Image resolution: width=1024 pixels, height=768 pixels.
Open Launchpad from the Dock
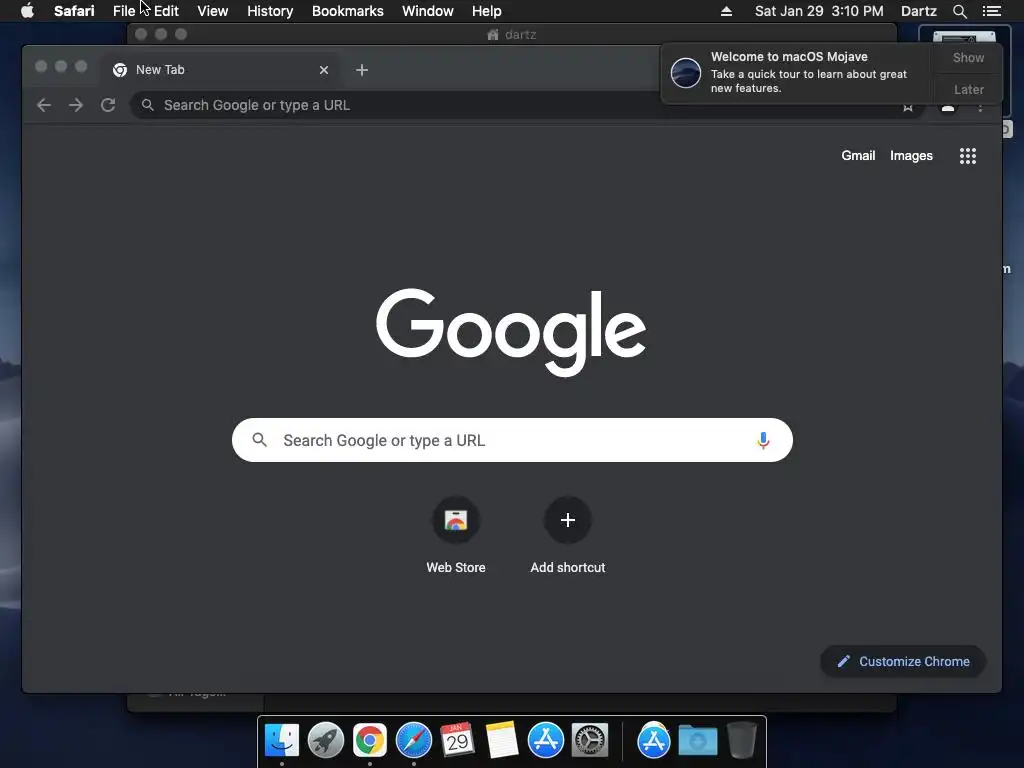coord(325,741)
